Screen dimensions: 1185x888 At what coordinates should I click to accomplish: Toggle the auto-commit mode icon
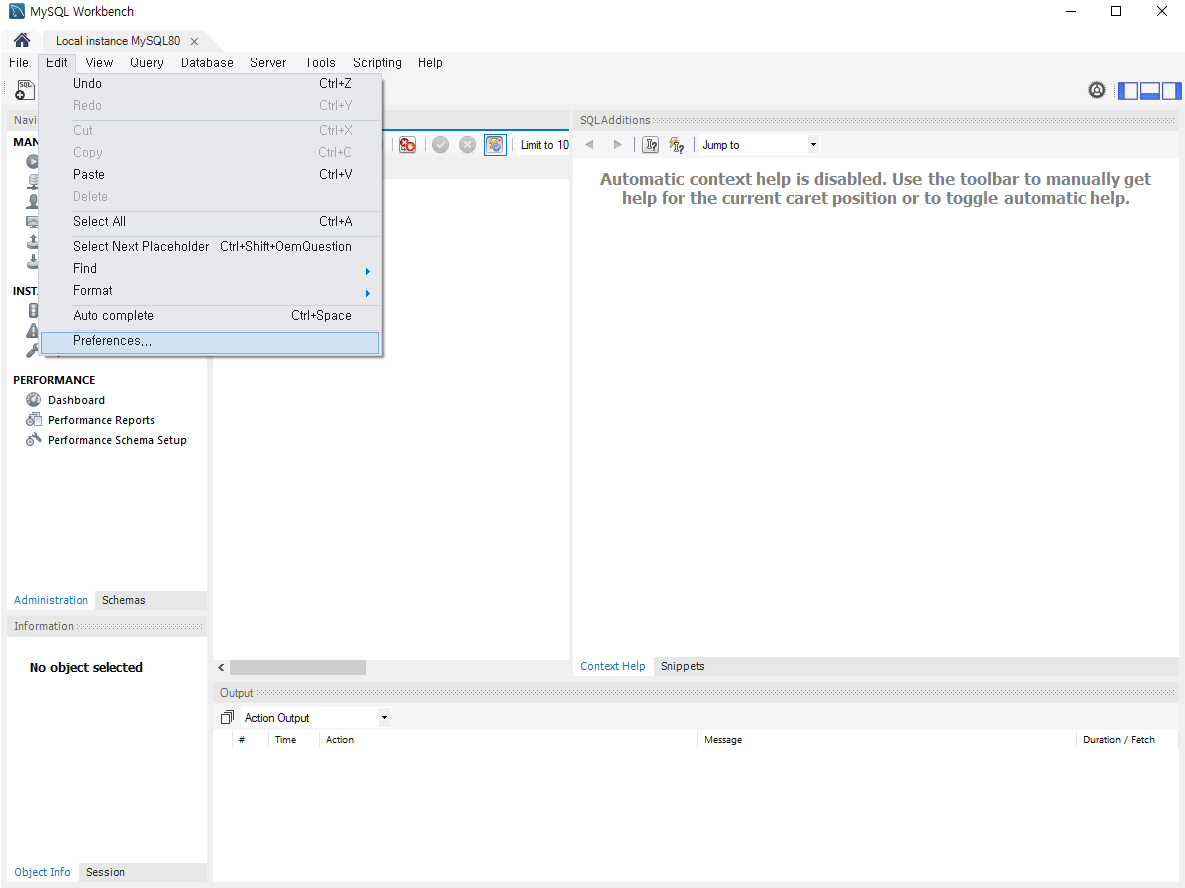click(495, 144)
